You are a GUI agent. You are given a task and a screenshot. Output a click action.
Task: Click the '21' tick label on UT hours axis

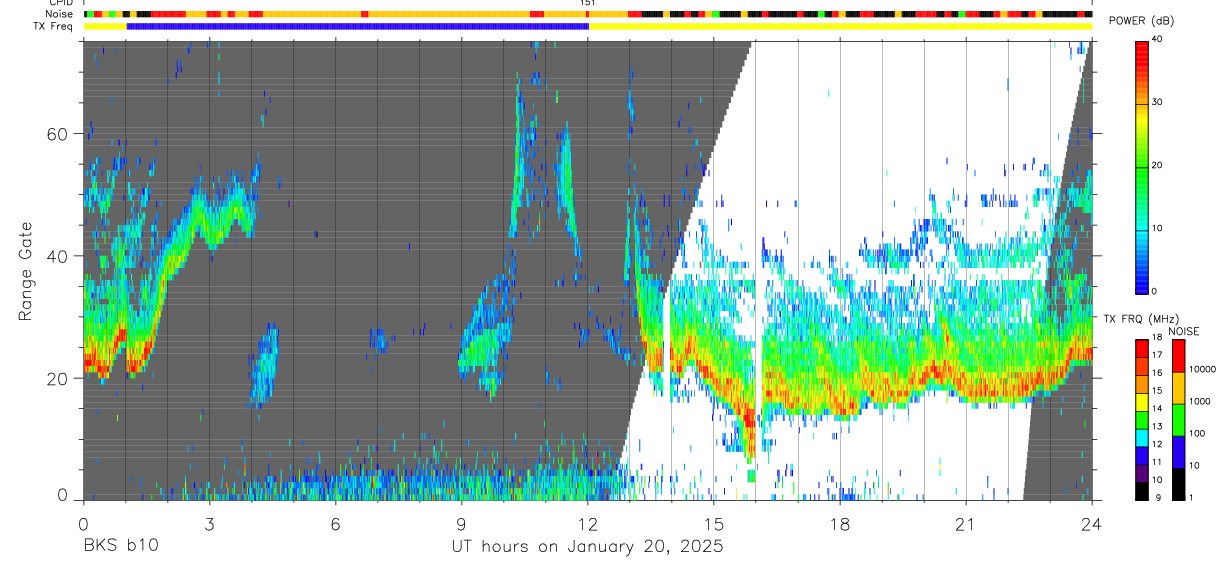click(x=966, y=524)
